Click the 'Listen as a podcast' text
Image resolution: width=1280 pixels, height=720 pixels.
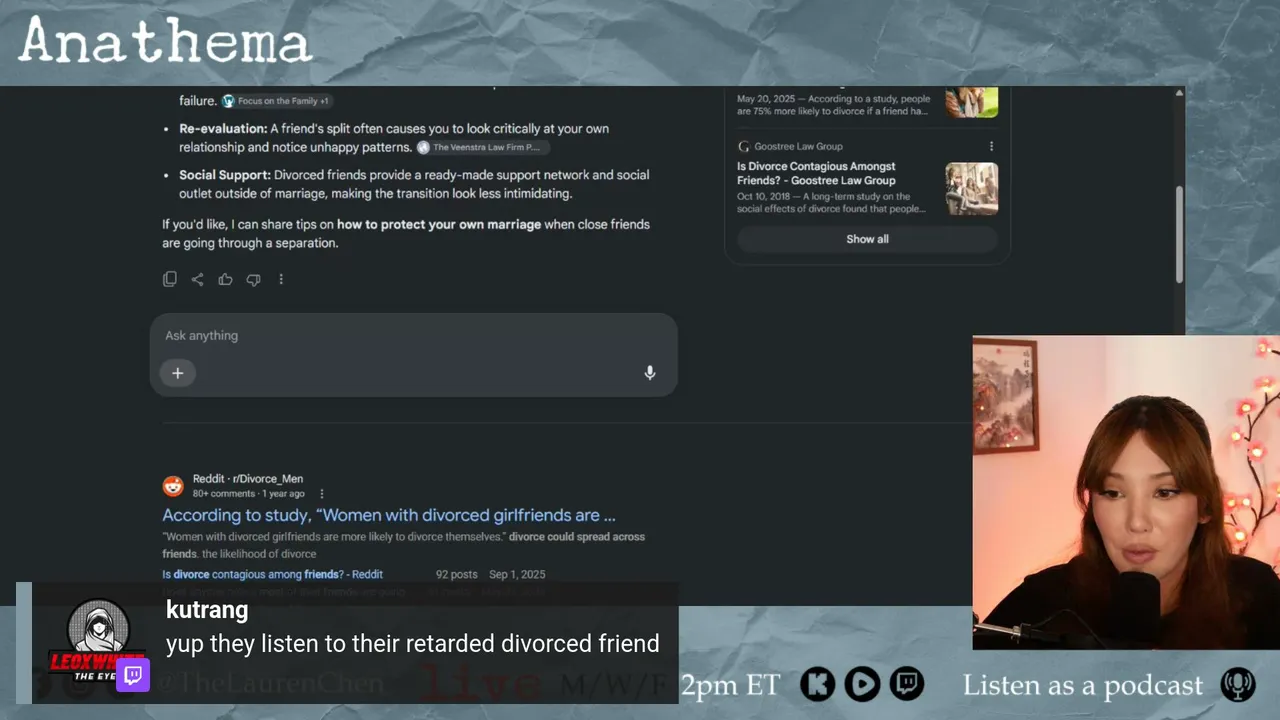pos(1083,685)
